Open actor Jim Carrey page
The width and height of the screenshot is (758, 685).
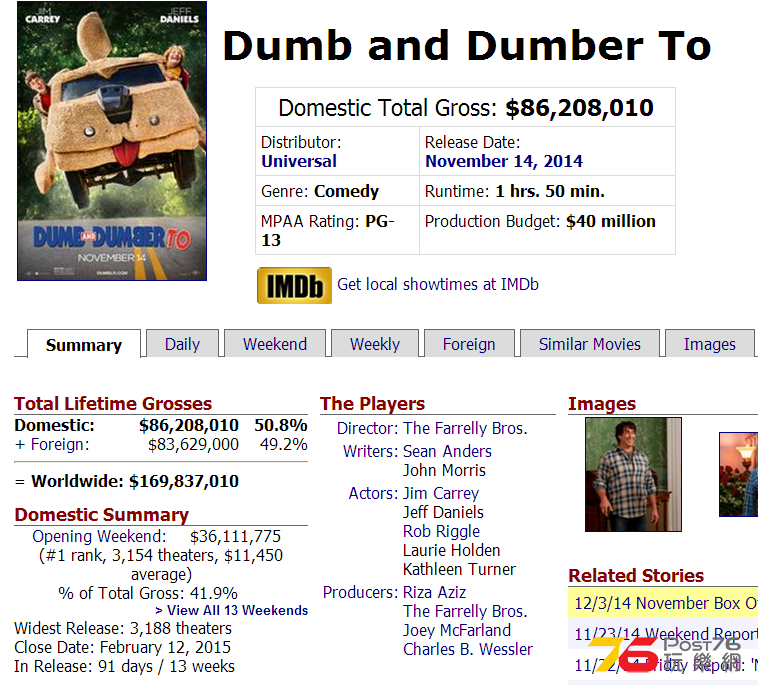(x=441, y=493)
